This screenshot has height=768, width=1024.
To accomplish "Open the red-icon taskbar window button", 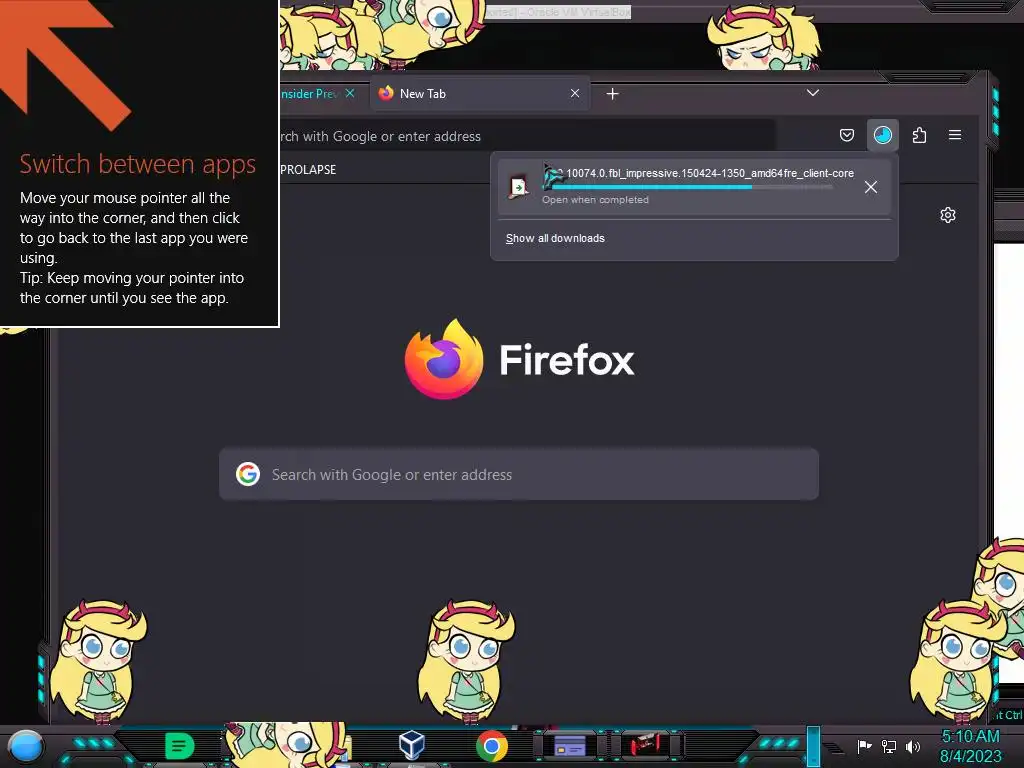I will (647, 744).
